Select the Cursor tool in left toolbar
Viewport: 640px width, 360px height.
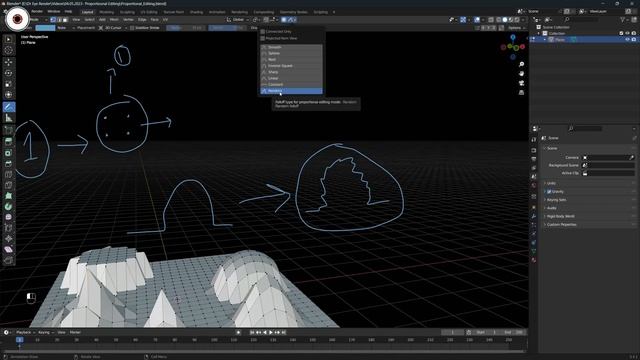click(9, 51)
